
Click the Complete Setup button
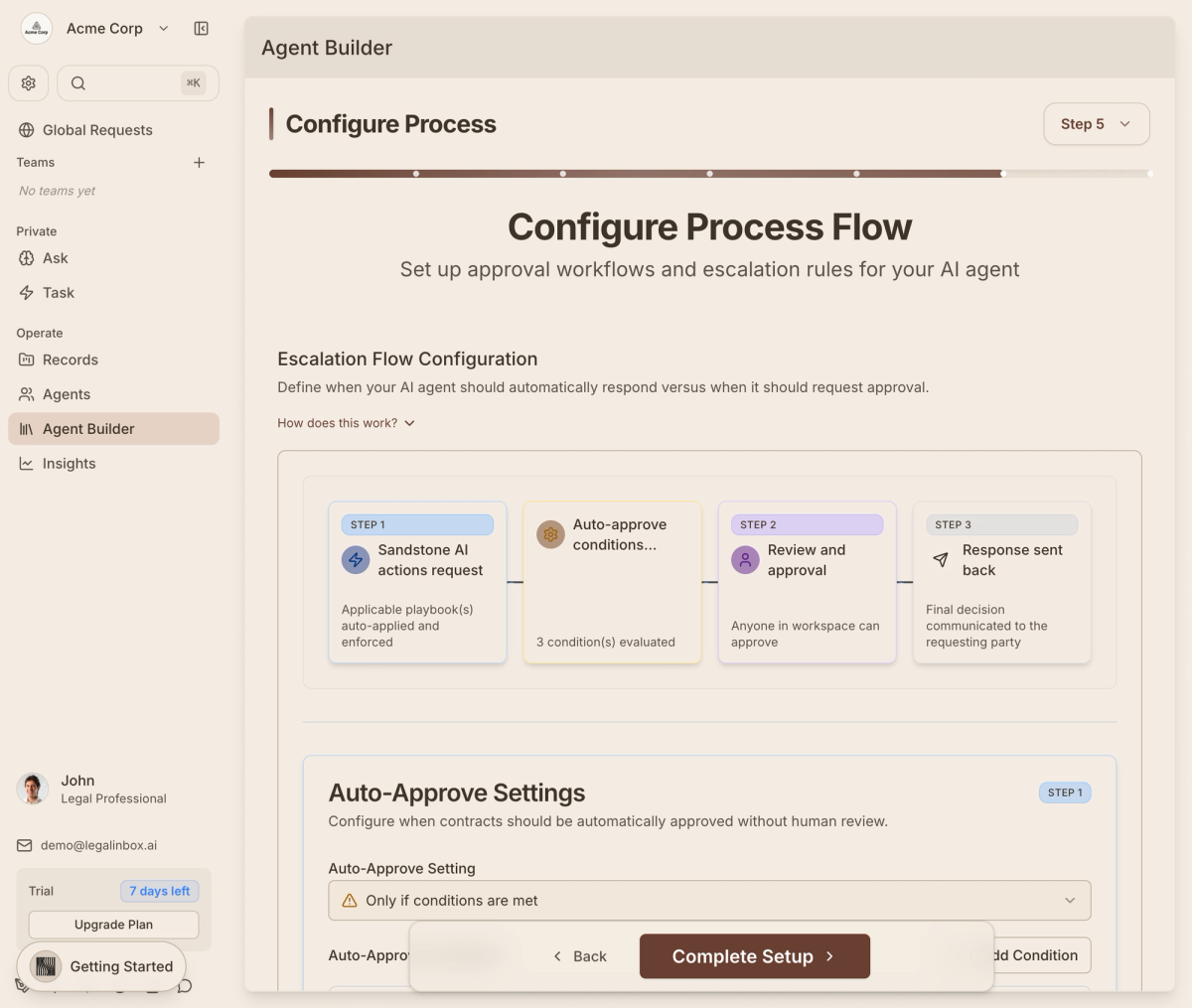click(x=754, y=956)
